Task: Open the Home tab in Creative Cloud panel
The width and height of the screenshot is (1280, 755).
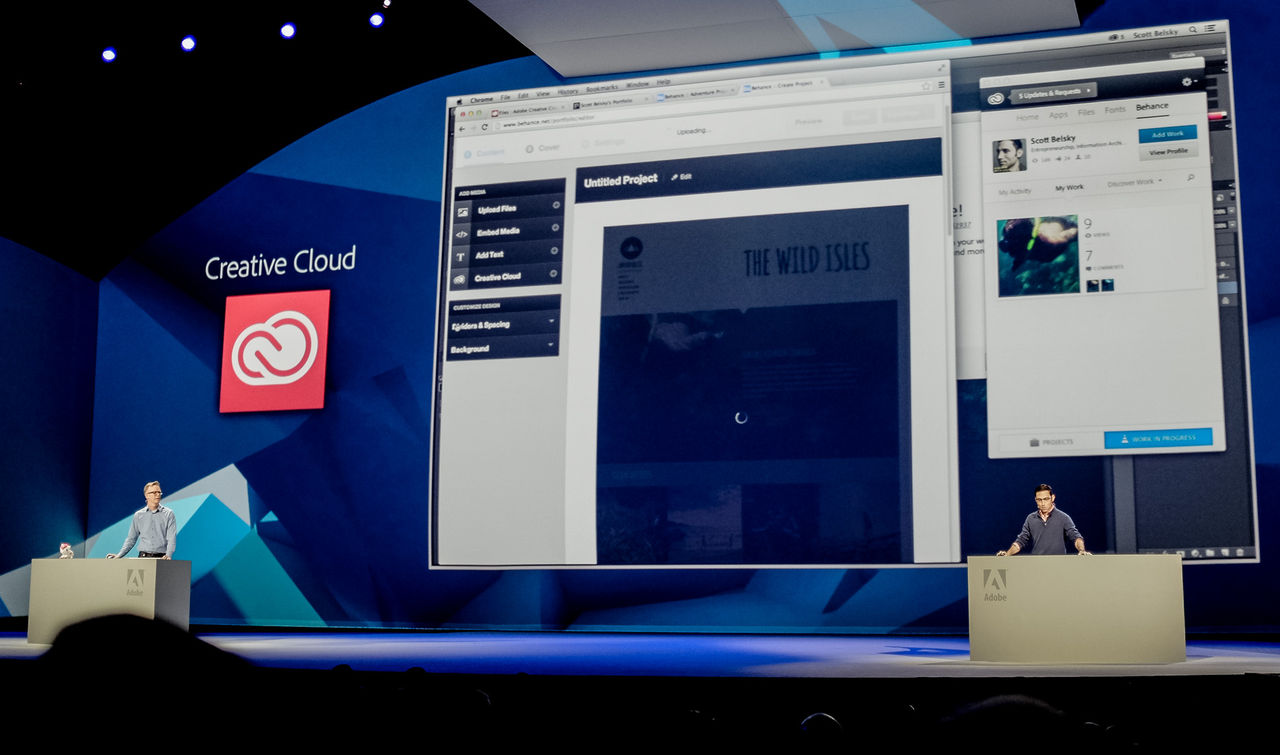Action: click(x=1027, y=116)
